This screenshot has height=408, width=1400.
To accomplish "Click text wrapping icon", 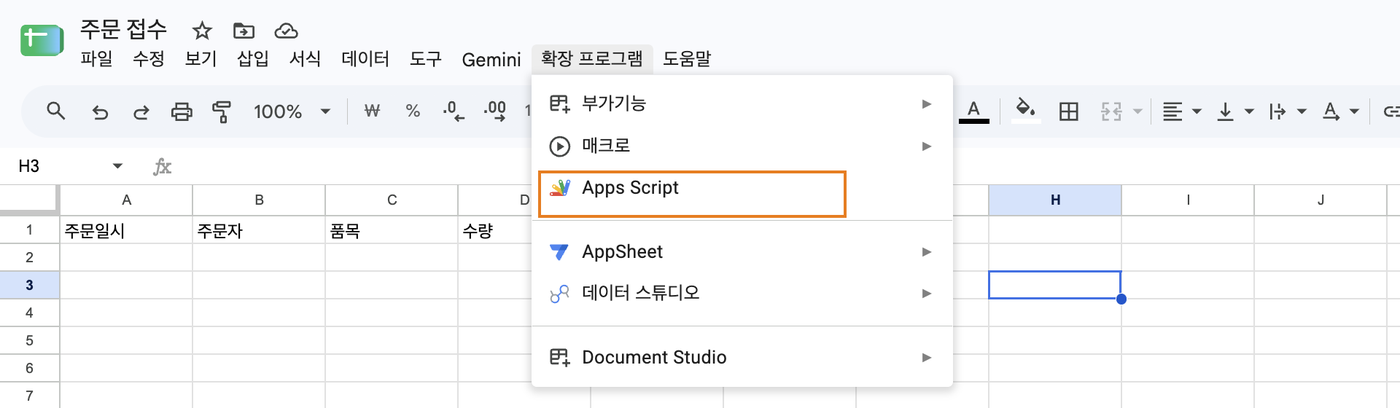I will [1277, 111].
